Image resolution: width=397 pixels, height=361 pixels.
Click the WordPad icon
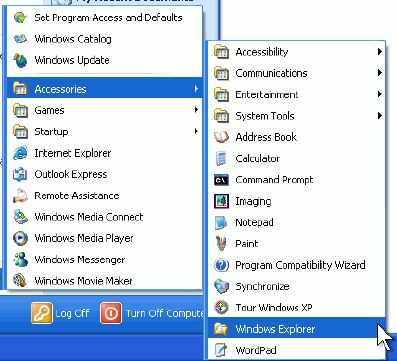point(221,350)
